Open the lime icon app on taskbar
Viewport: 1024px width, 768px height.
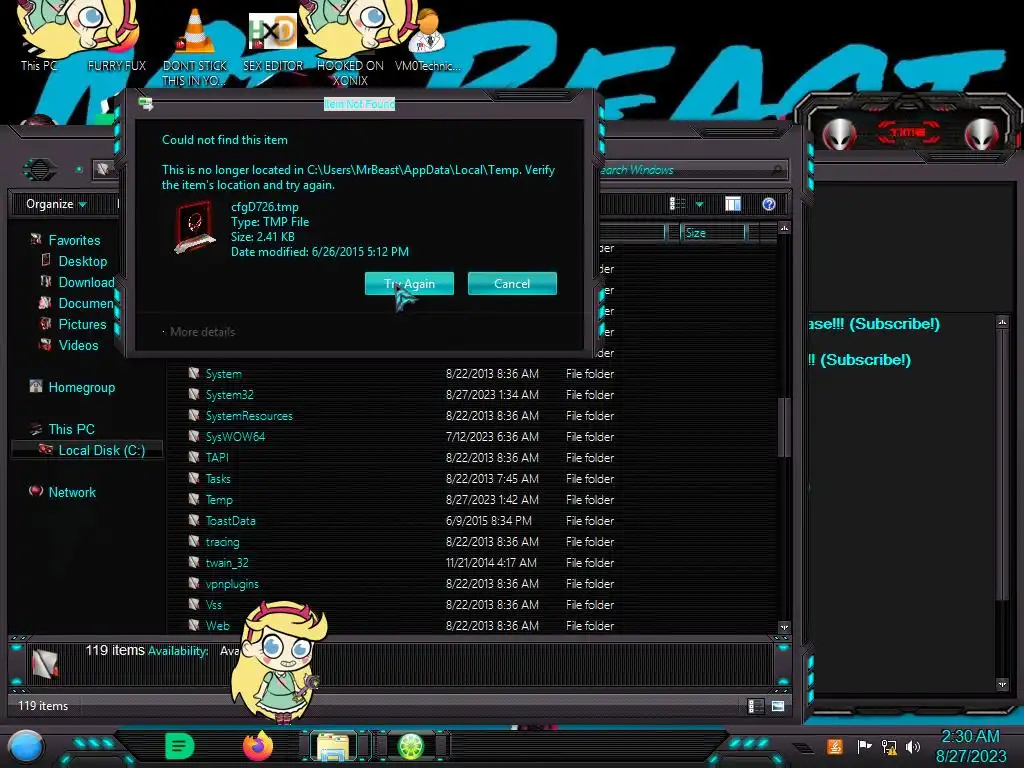point(411,746)
